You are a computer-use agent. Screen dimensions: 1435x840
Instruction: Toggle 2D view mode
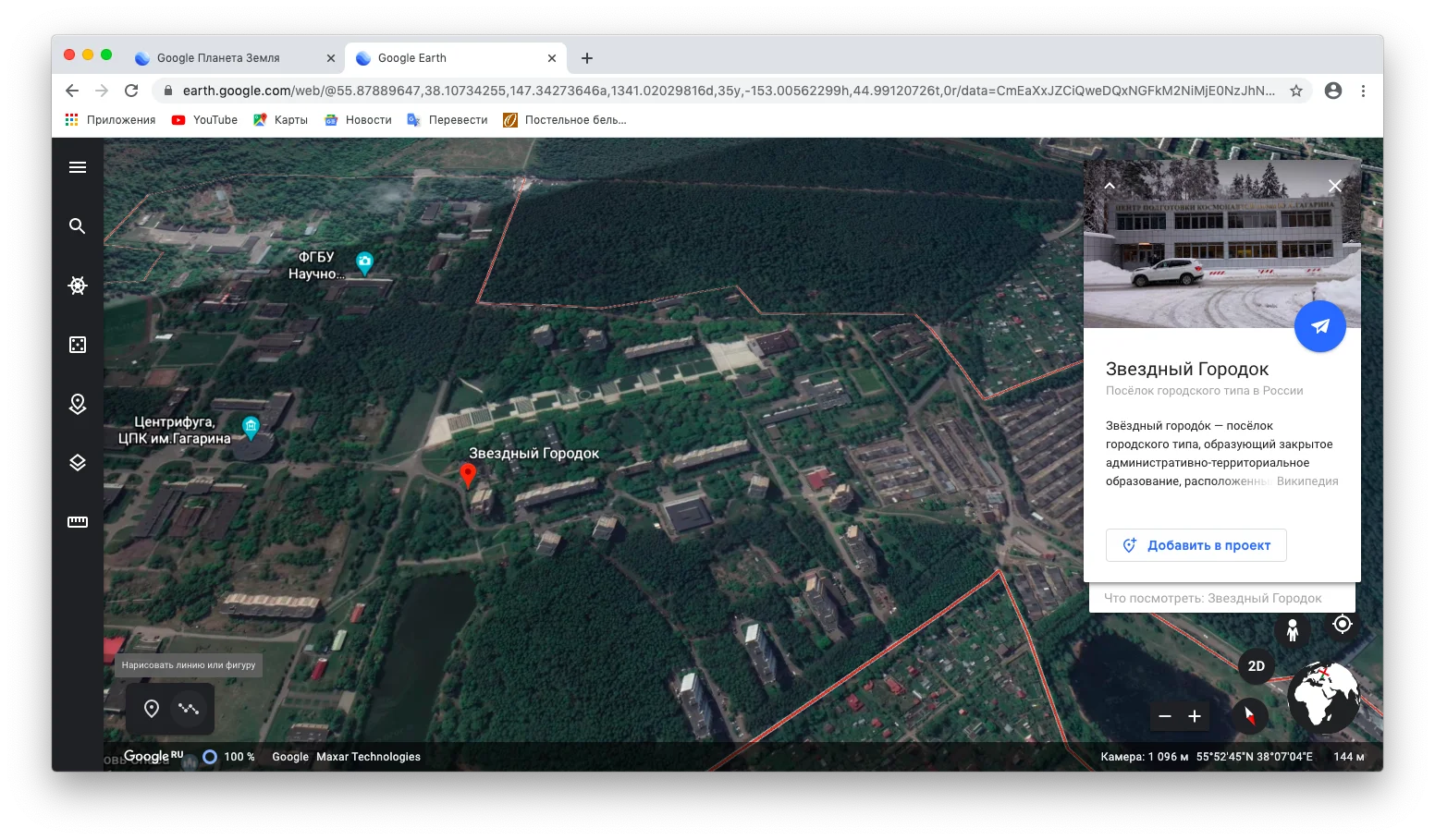1255,664
